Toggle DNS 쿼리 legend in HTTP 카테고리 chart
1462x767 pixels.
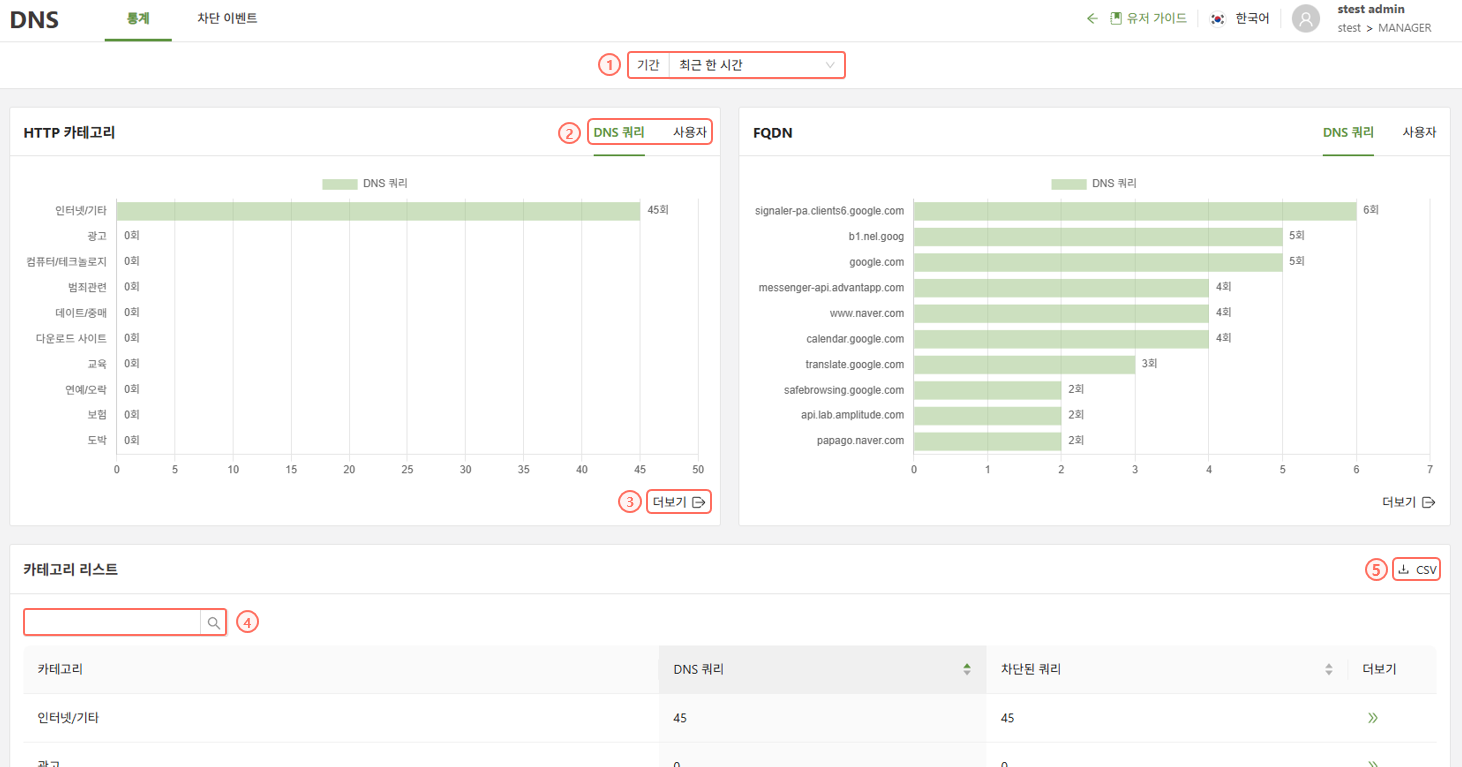[339, 184]
